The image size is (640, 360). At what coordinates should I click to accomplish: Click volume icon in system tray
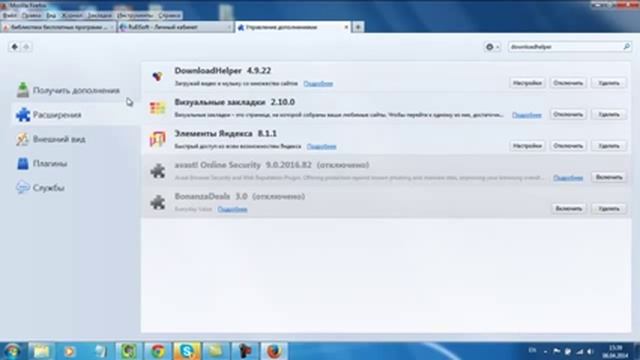[590, 351]
